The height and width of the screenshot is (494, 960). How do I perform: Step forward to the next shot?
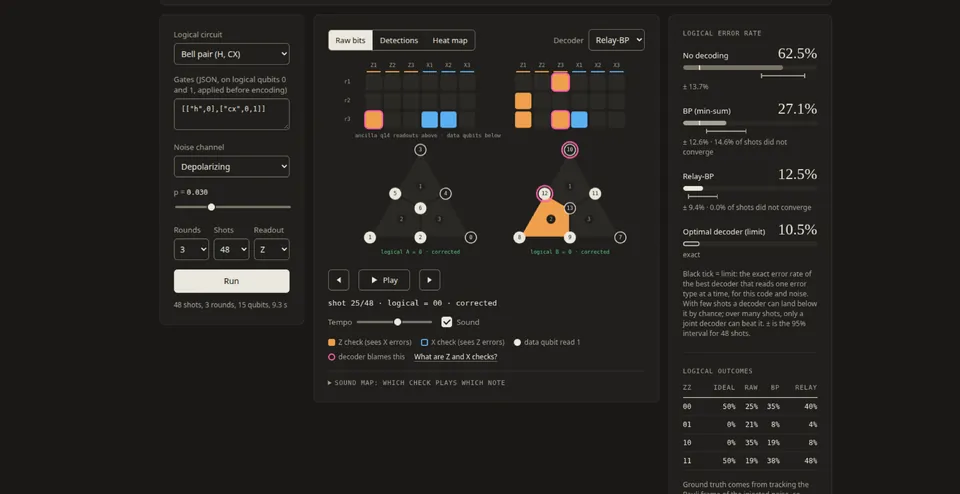point(429,280)
